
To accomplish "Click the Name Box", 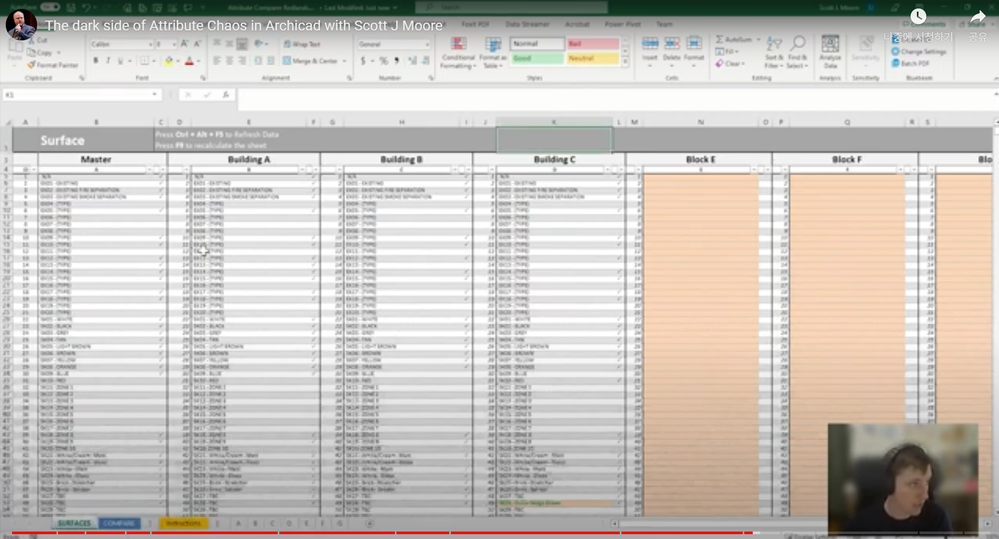I will (x=81, y=95).
